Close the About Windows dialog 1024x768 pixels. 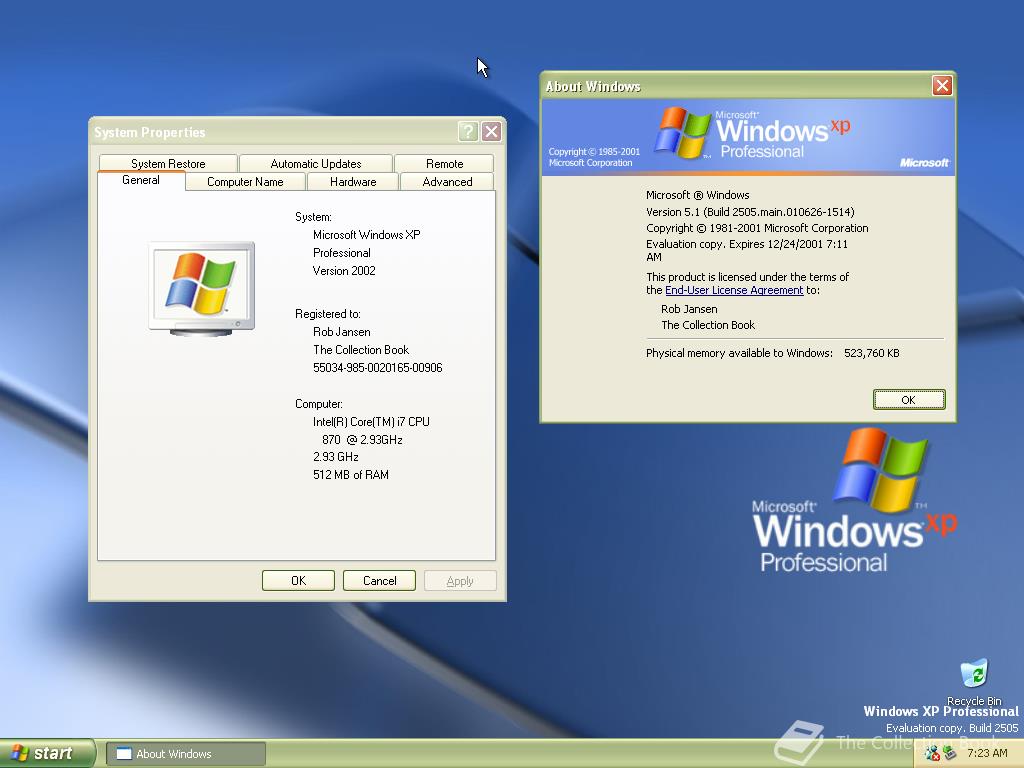coord(942,86)
